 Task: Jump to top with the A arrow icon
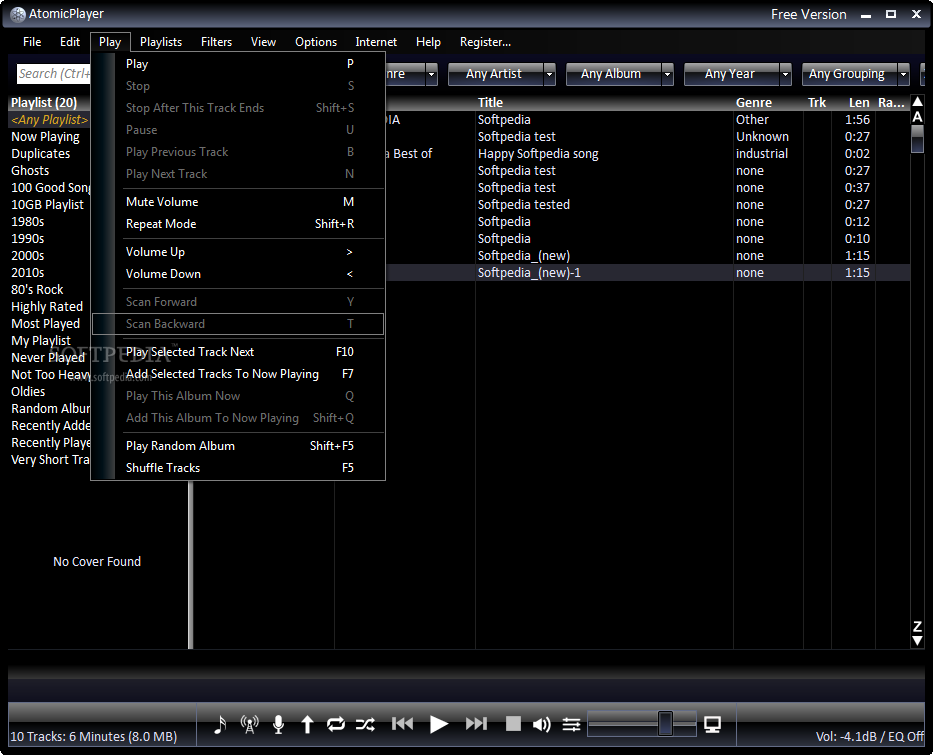918,109
